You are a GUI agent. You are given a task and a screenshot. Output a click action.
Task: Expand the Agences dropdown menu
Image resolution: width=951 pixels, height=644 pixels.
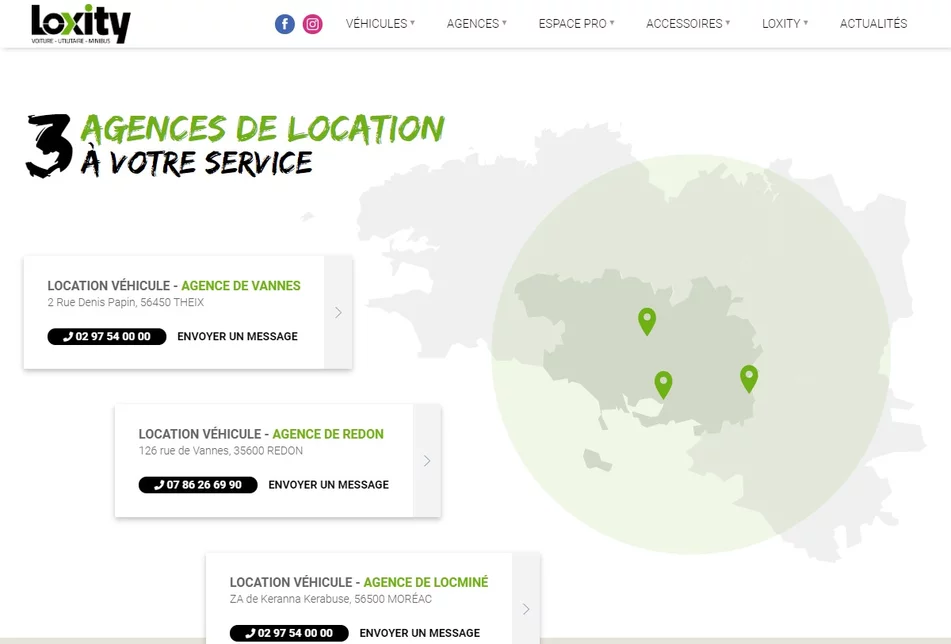click(476, 24)
